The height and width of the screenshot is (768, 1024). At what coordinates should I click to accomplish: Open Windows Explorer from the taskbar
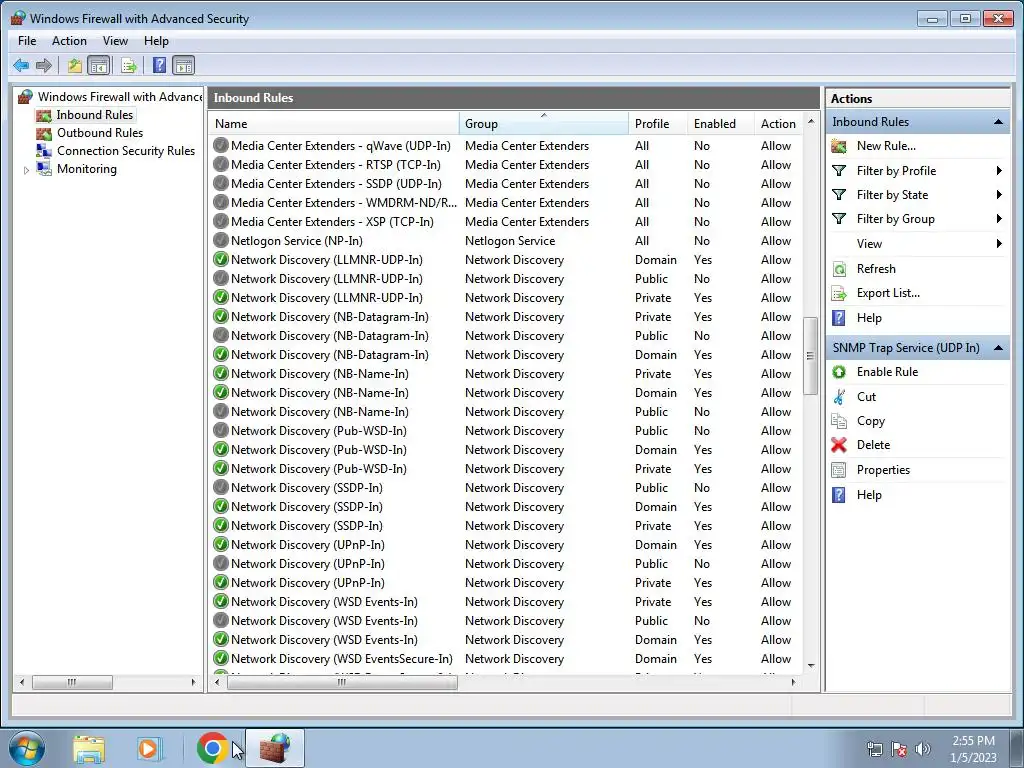89,748
